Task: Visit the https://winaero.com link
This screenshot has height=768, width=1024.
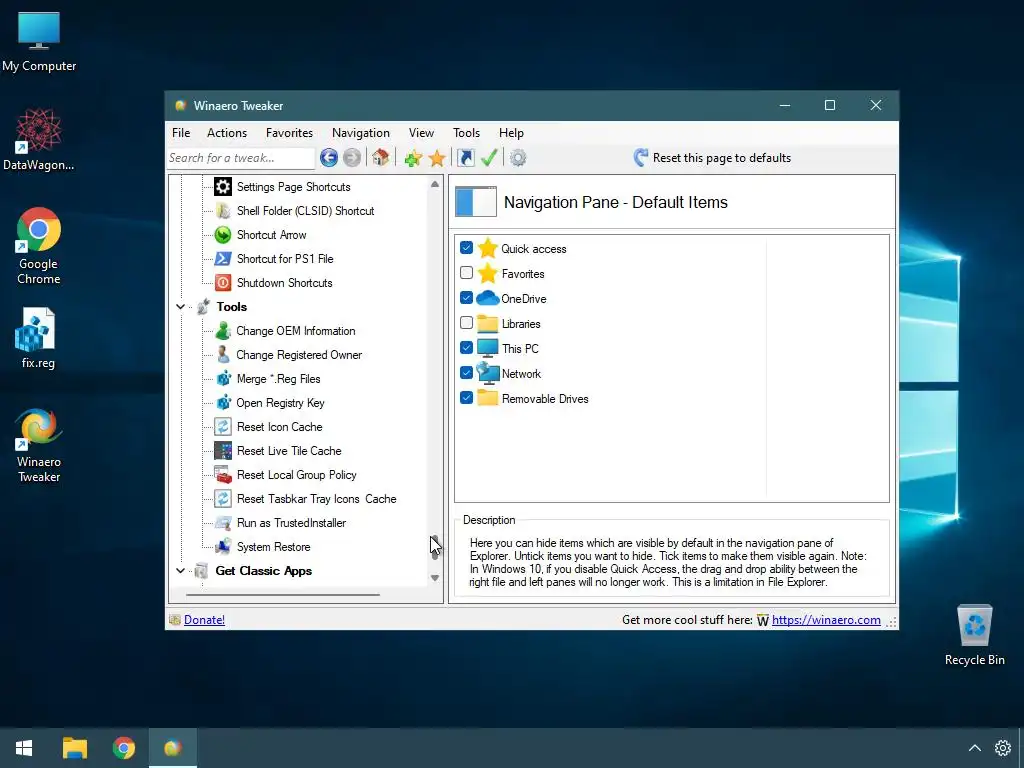Action: click(x=826, y=620)
